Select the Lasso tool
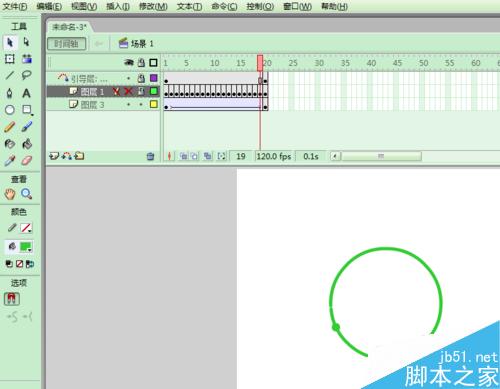 [26, 75]
